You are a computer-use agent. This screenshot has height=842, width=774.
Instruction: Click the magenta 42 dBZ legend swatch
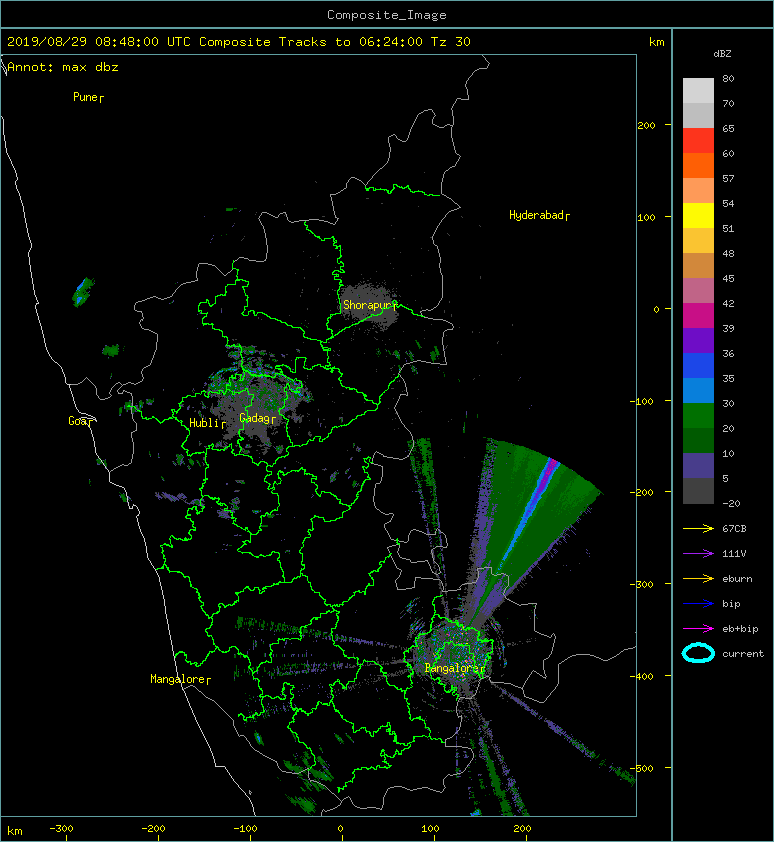click(698, 315)
